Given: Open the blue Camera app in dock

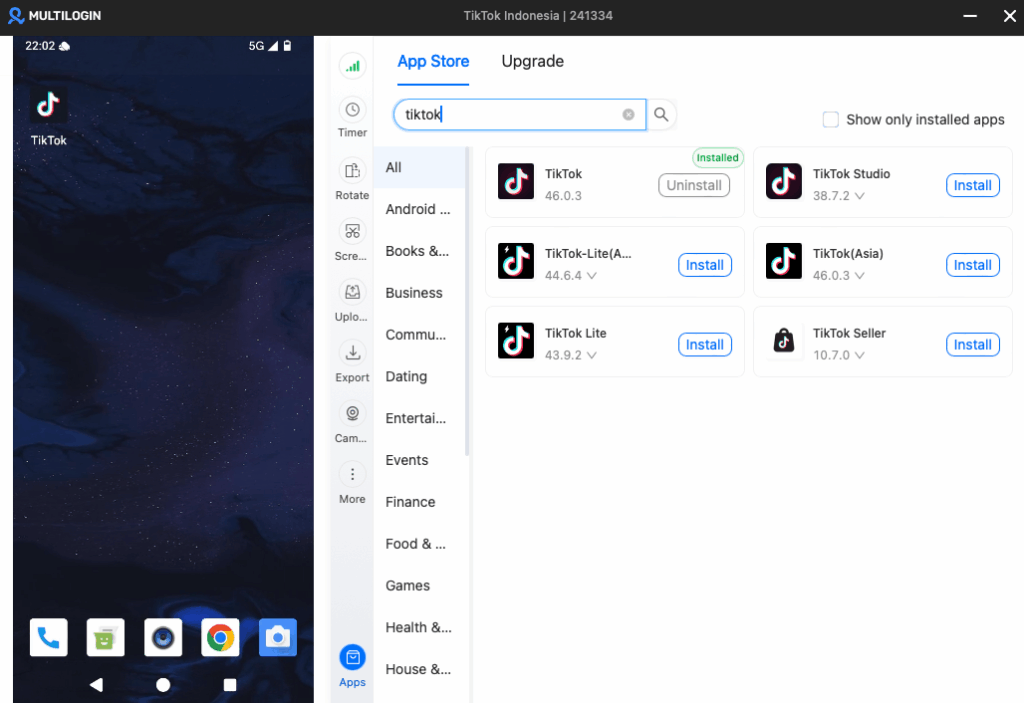Looking at the screenshot, I should [x=278, y=637].
